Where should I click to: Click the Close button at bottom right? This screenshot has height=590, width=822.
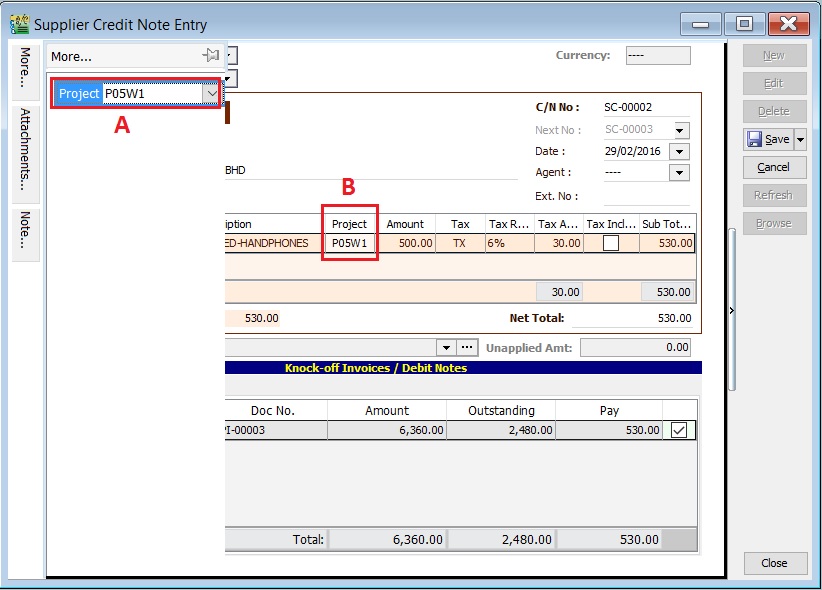tap(775, 563)
